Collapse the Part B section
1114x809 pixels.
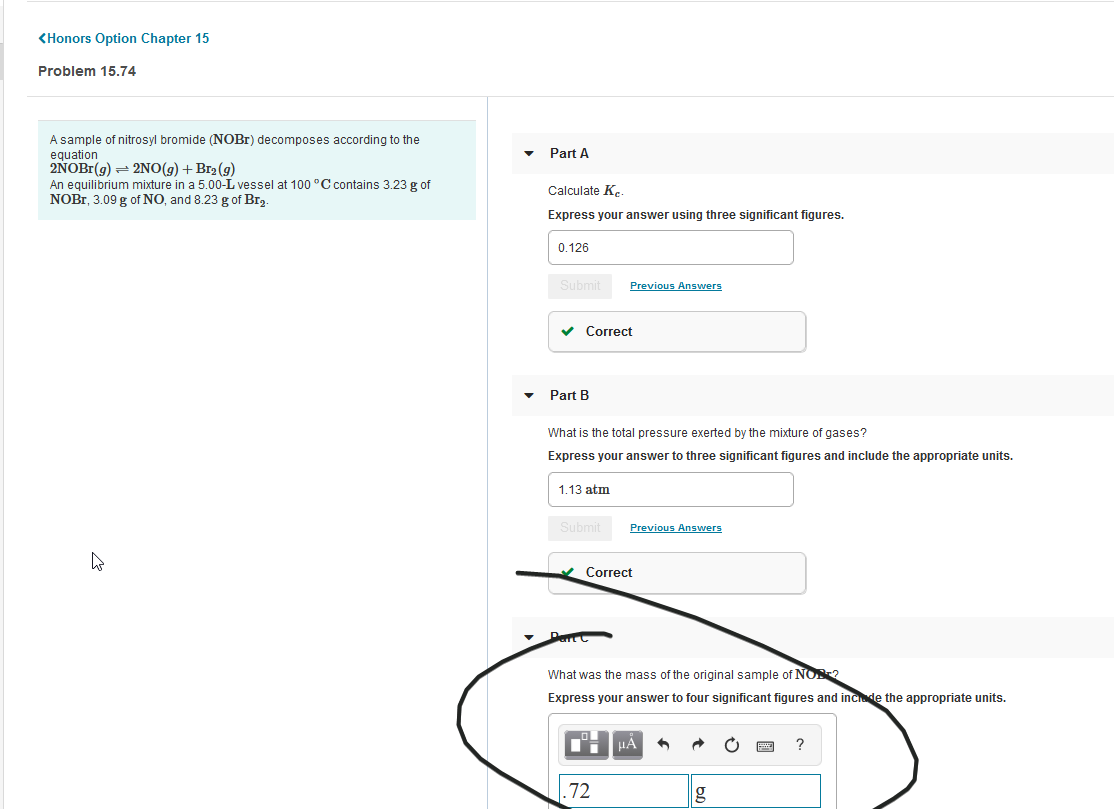pyautogui.click(x=528, y=395)
